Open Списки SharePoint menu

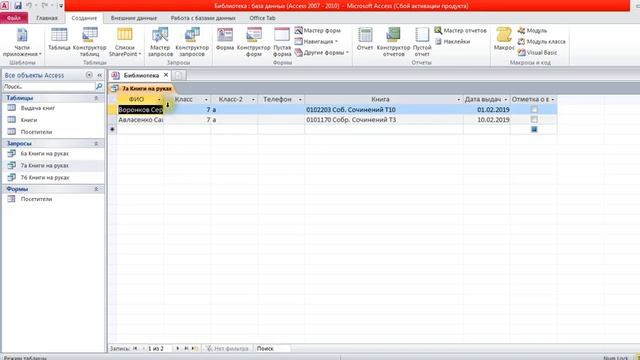click(124, 42)
